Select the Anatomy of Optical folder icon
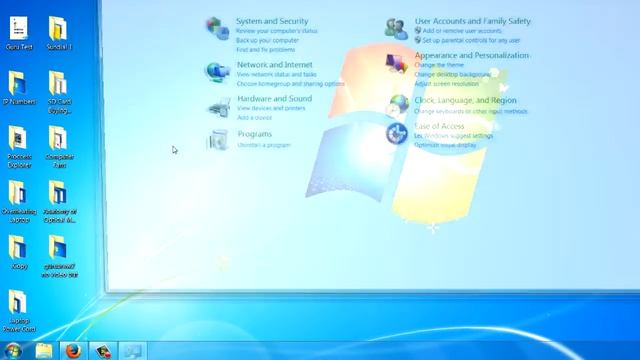Screen dimensions: 640x360 pos(58,193)
